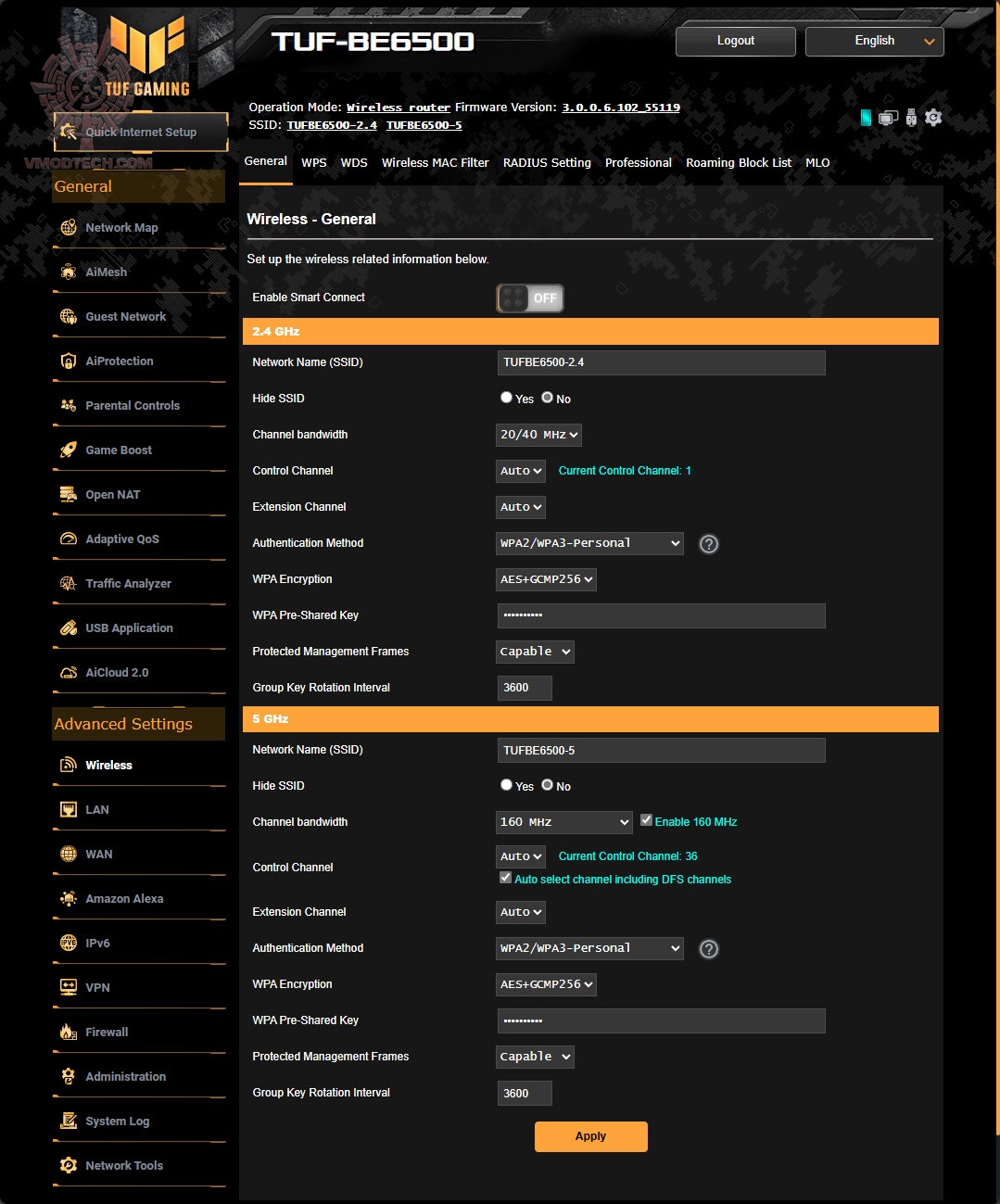Open 2.4 GHz WPA Encryption dropdown
Viewport: 1000px width, 1204px height.
point(547,579)
